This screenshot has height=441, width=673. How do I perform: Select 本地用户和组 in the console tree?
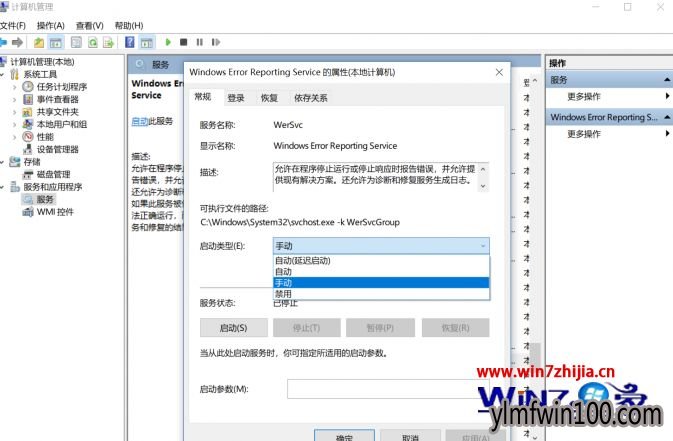[62, 124]
